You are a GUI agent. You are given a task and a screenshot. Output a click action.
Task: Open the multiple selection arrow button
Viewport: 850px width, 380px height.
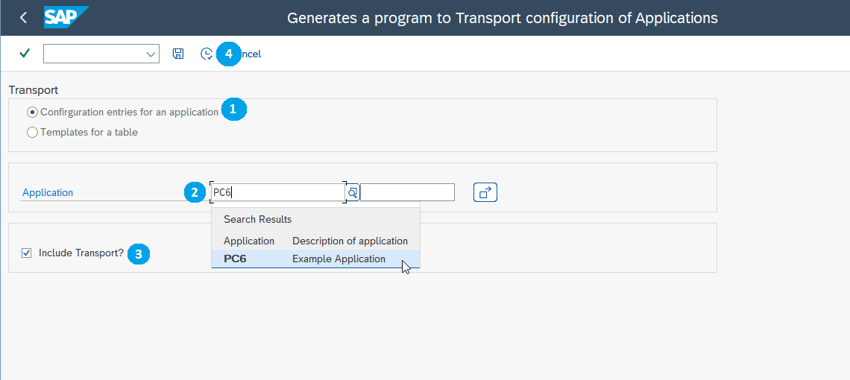coord(485,192)
